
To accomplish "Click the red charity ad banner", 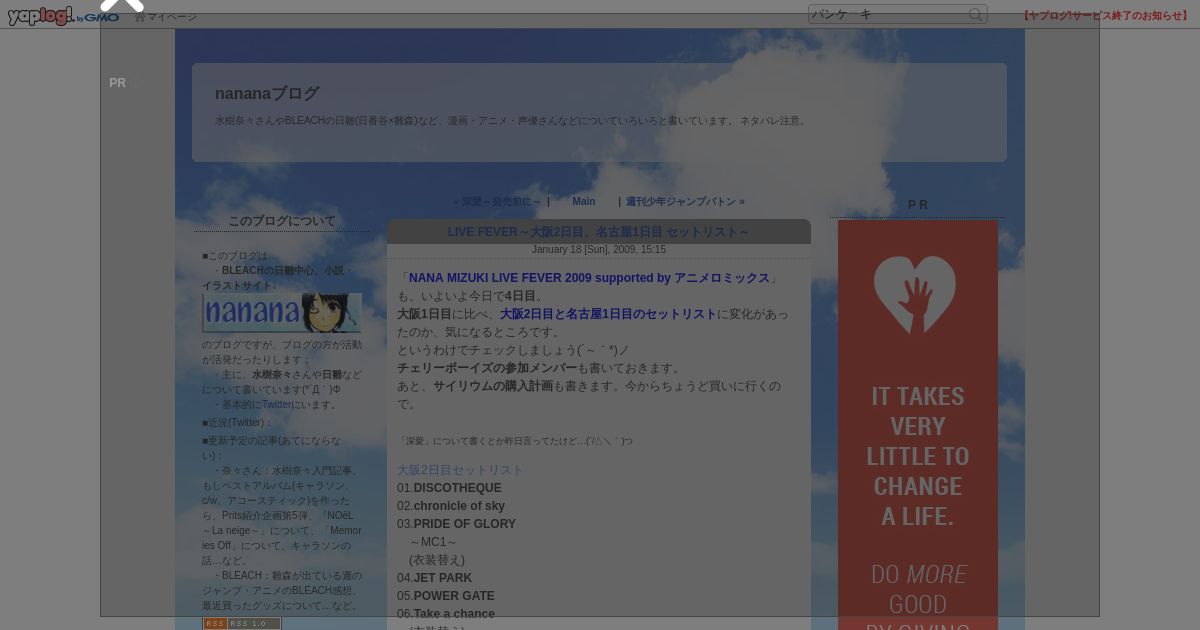I will click(918, 425).
